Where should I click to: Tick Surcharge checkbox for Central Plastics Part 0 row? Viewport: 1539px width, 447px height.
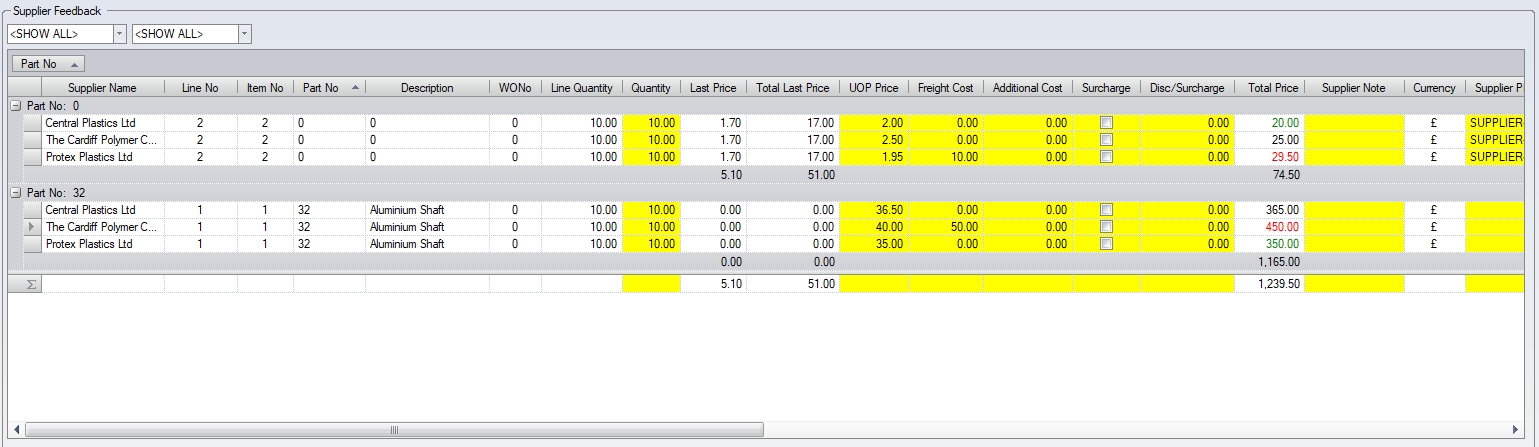pyautogui.click(x=1106, y=123)
